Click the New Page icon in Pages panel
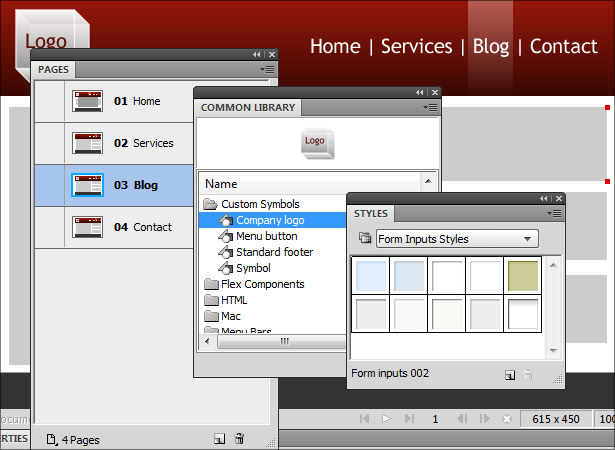The width and height of the screenshot is (615, 450). (x=219, y=439)
